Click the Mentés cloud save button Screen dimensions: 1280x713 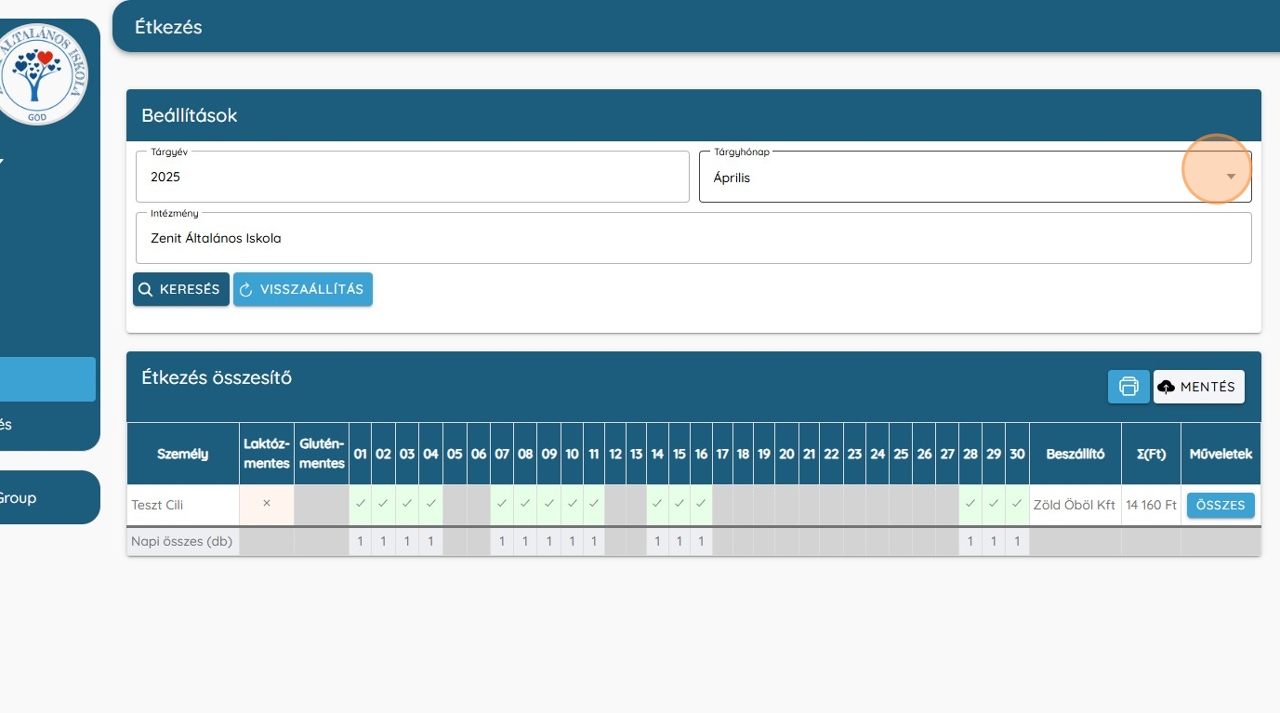pyautogui.click(x=1199, y=387)
